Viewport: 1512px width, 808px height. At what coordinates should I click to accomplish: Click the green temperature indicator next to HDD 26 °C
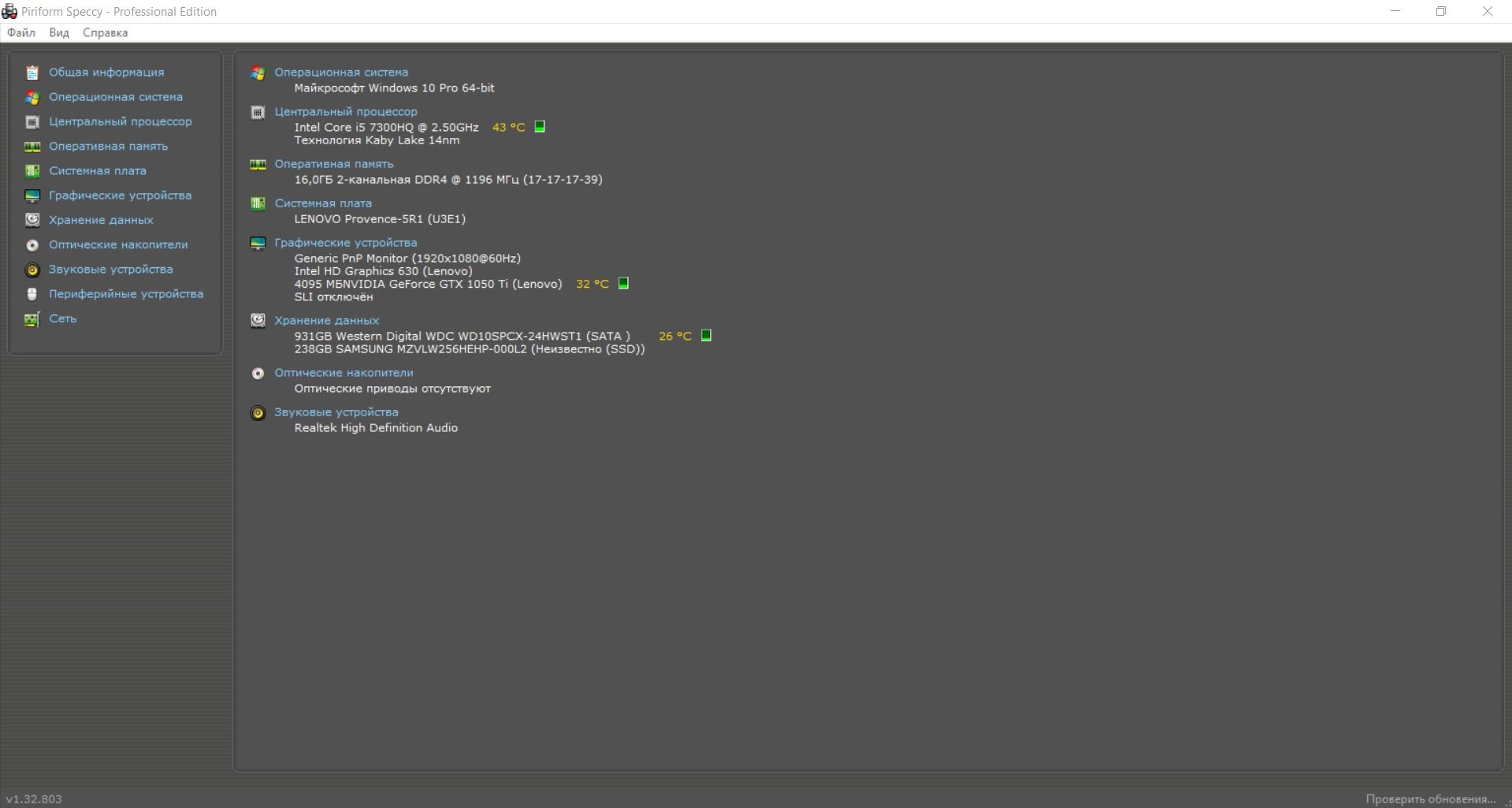pos(706,335)
